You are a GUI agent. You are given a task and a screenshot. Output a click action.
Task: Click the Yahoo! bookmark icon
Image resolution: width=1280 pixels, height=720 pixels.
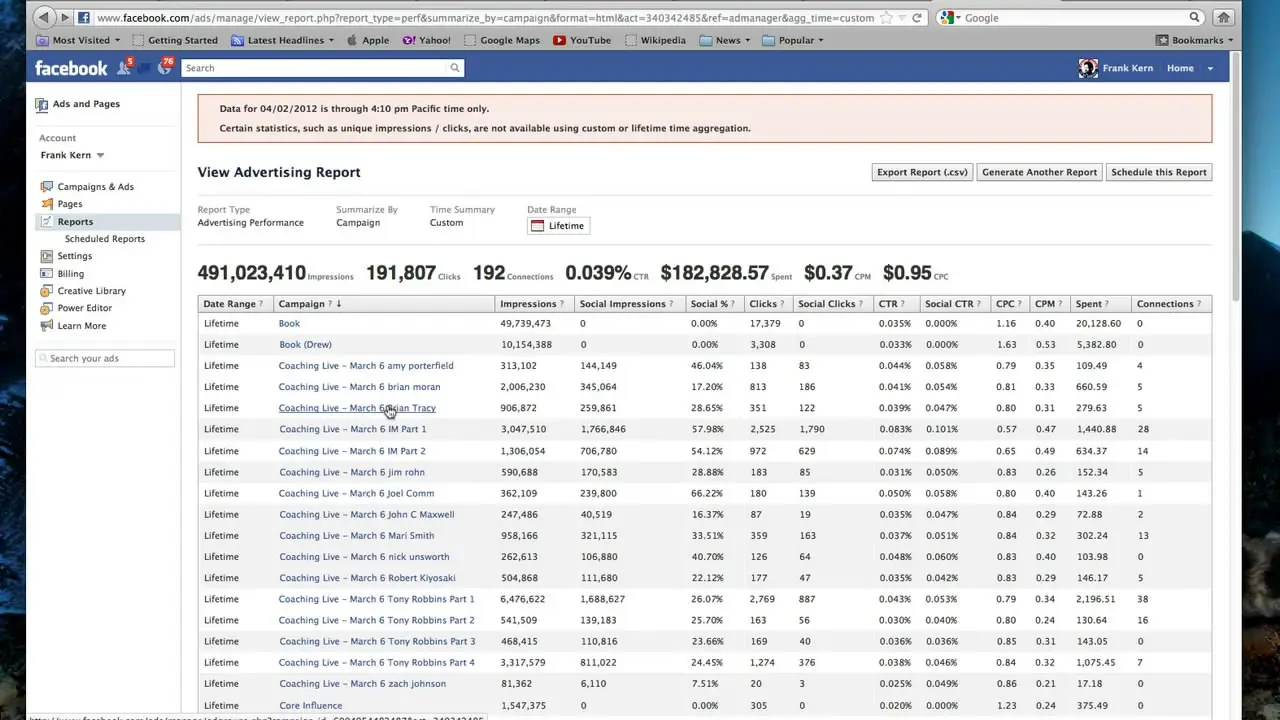(x=409, y=40)
